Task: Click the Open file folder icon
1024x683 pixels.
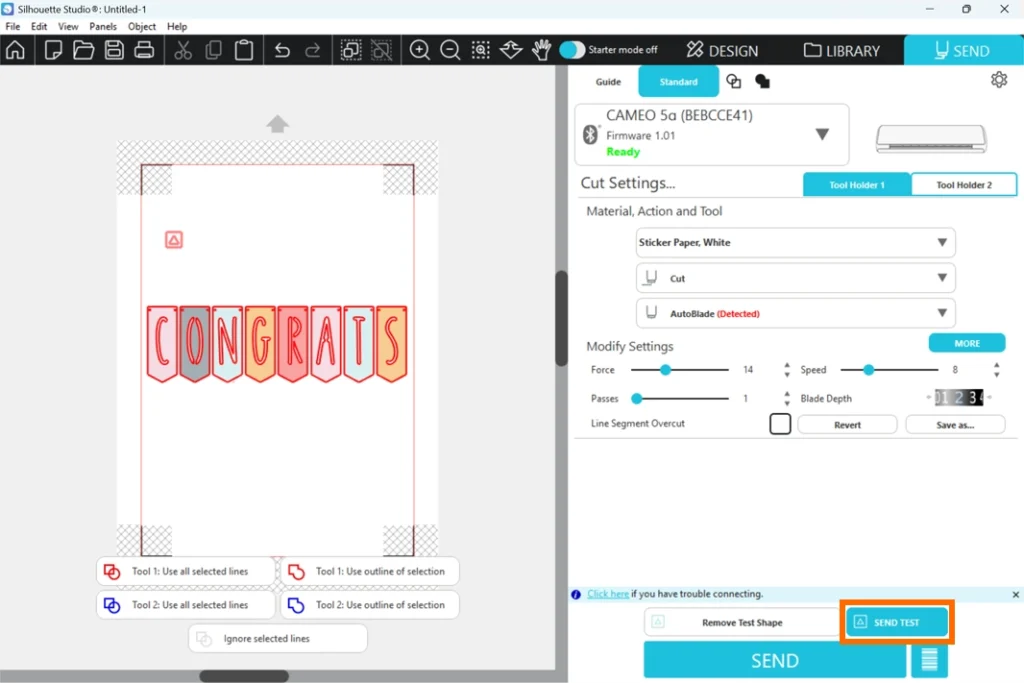Action: pos(83,50)
